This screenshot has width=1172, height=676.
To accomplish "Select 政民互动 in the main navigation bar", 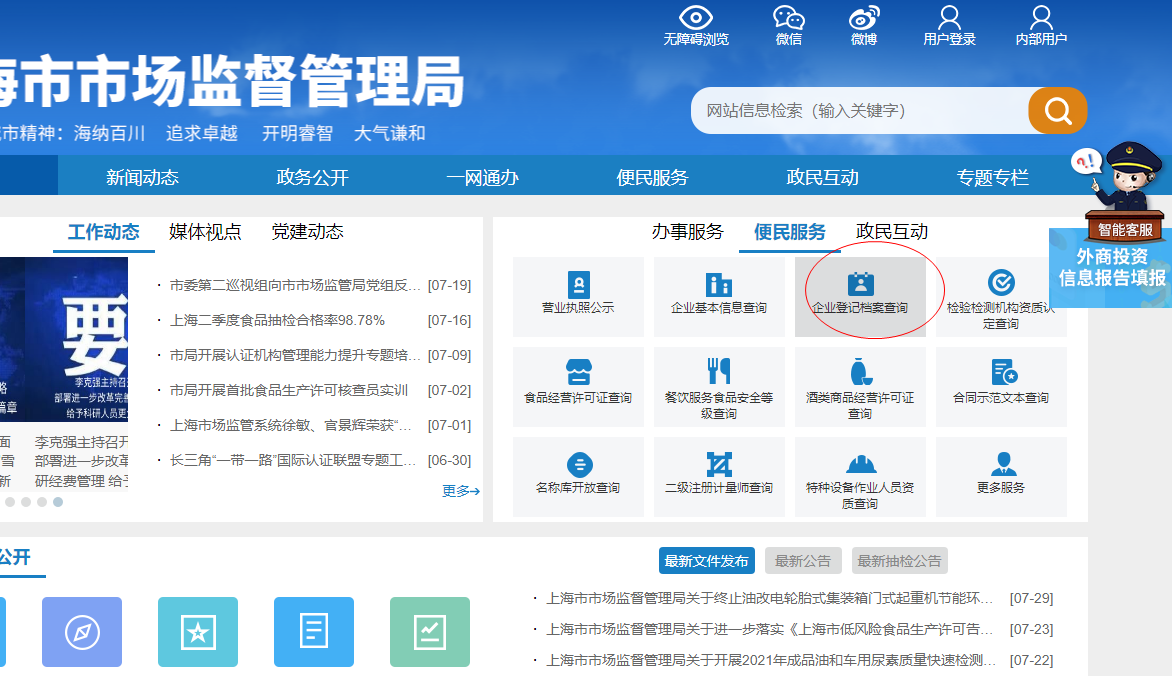I will tap(822, 177).
